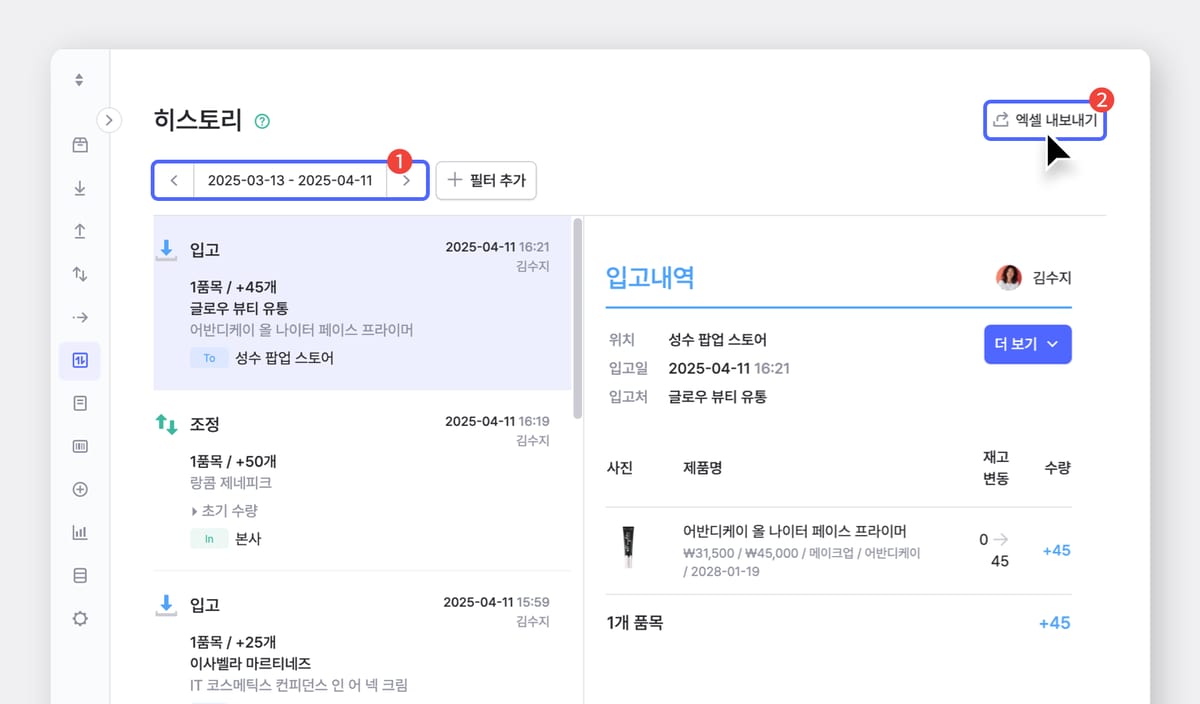The image size is (1200, 704).
Task: Open the 히스토리 help question mark
Action: point(261,119)
